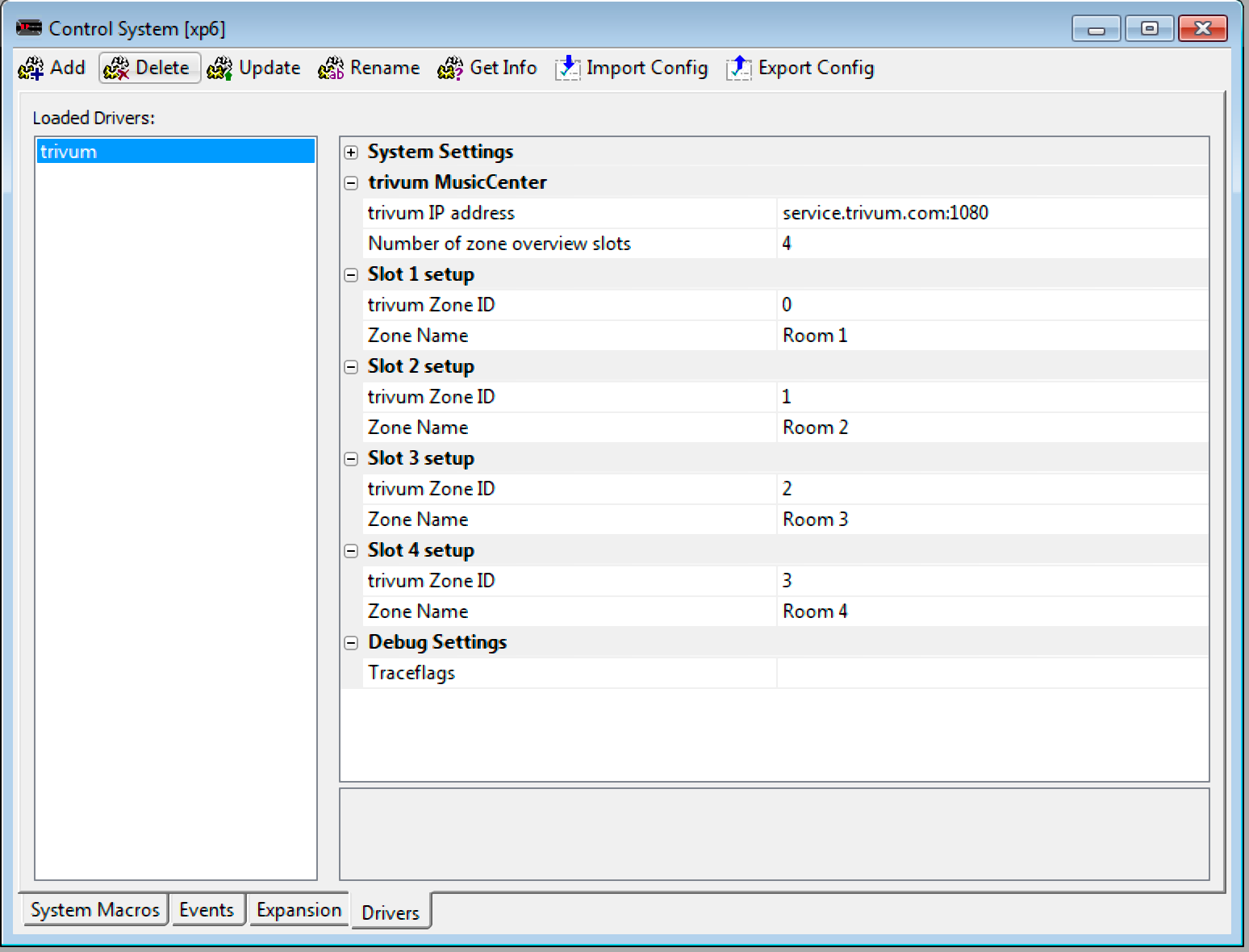Click the Rename driver icon
Image resolution: width=1249 pixels, height=952 pixels.
click(331, 69)
